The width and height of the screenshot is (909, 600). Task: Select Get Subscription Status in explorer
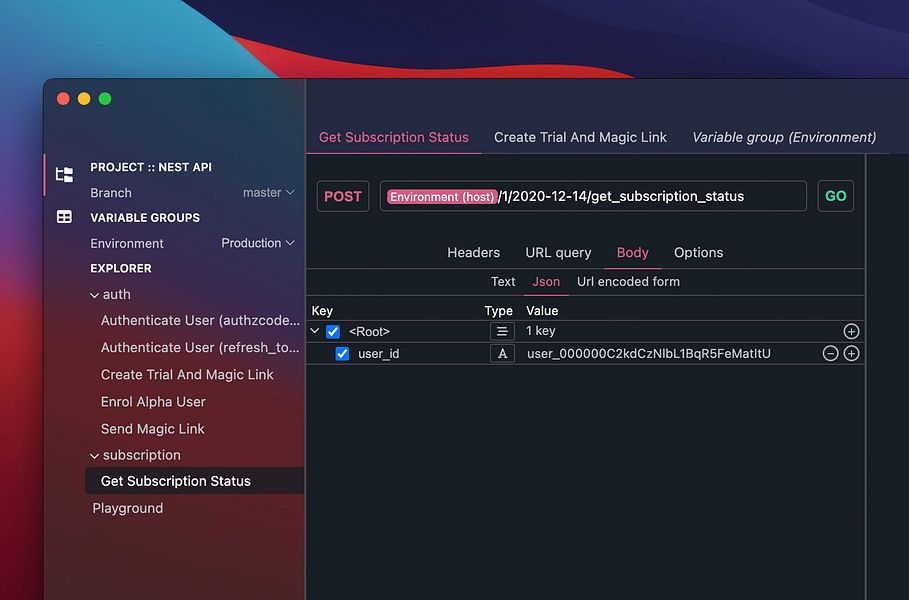[194, 481]
